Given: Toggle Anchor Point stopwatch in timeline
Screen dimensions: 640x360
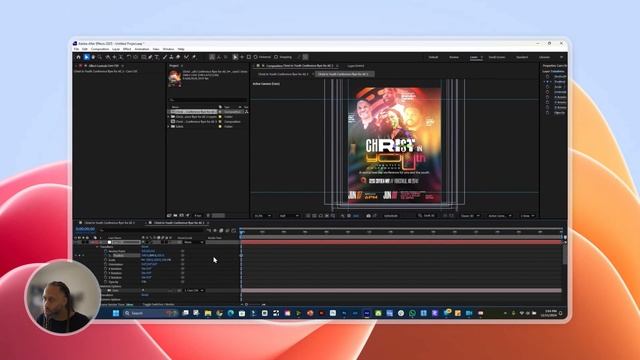Looking at the screenshot, I should coord(106,251).
